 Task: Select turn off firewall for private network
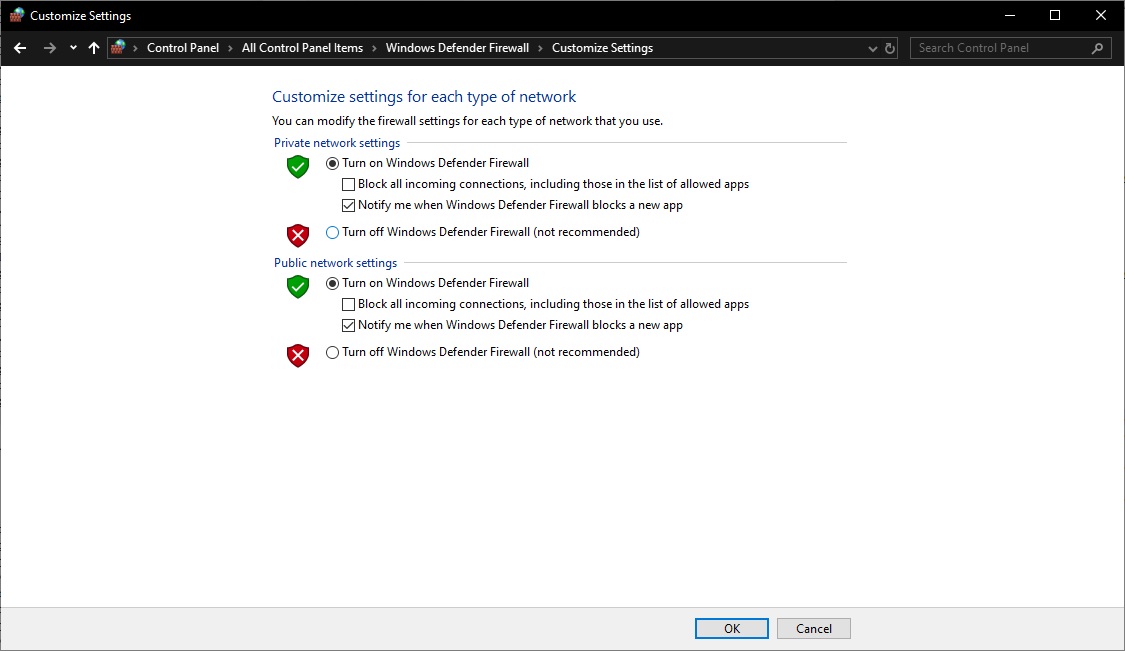[x=331, y=231]
